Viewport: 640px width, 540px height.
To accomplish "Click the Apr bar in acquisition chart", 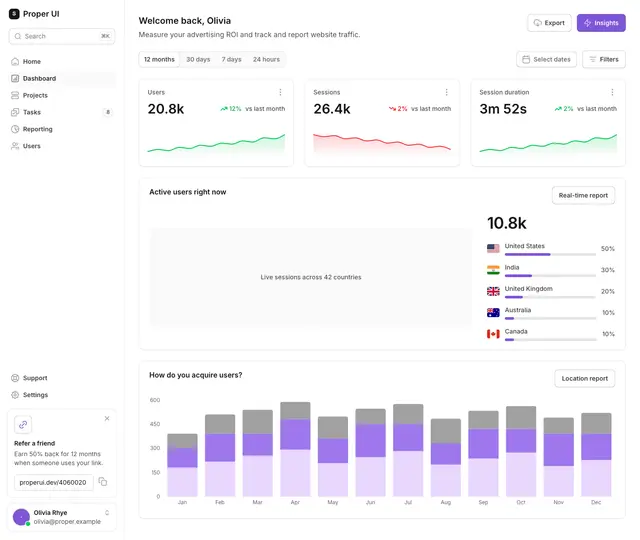I will click(x=295, y=449).
